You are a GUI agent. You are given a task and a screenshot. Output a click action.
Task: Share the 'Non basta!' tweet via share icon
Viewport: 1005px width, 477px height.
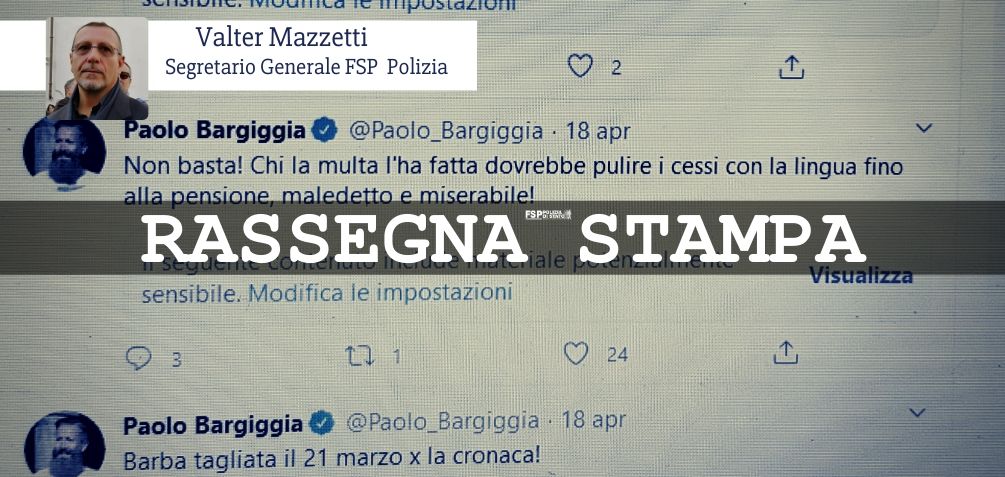(785, 352)
